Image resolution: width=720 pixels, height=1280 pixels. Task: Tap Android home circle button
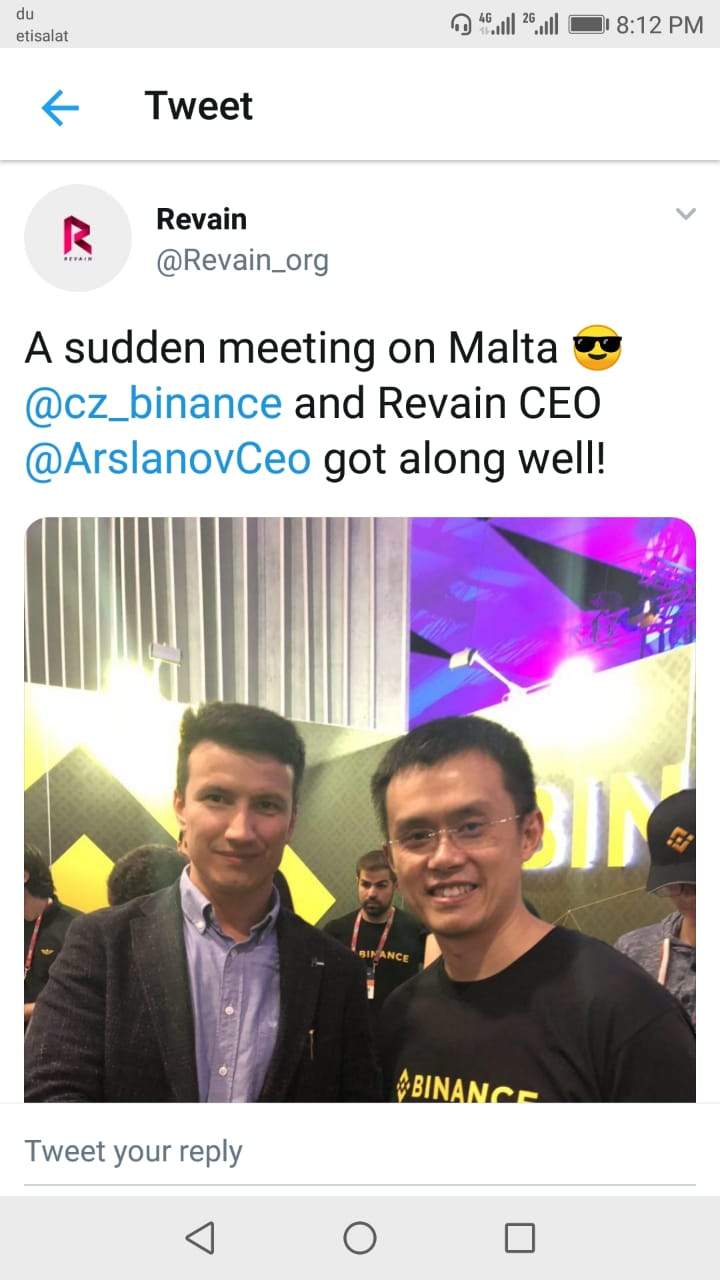(x=360, y=1238)
